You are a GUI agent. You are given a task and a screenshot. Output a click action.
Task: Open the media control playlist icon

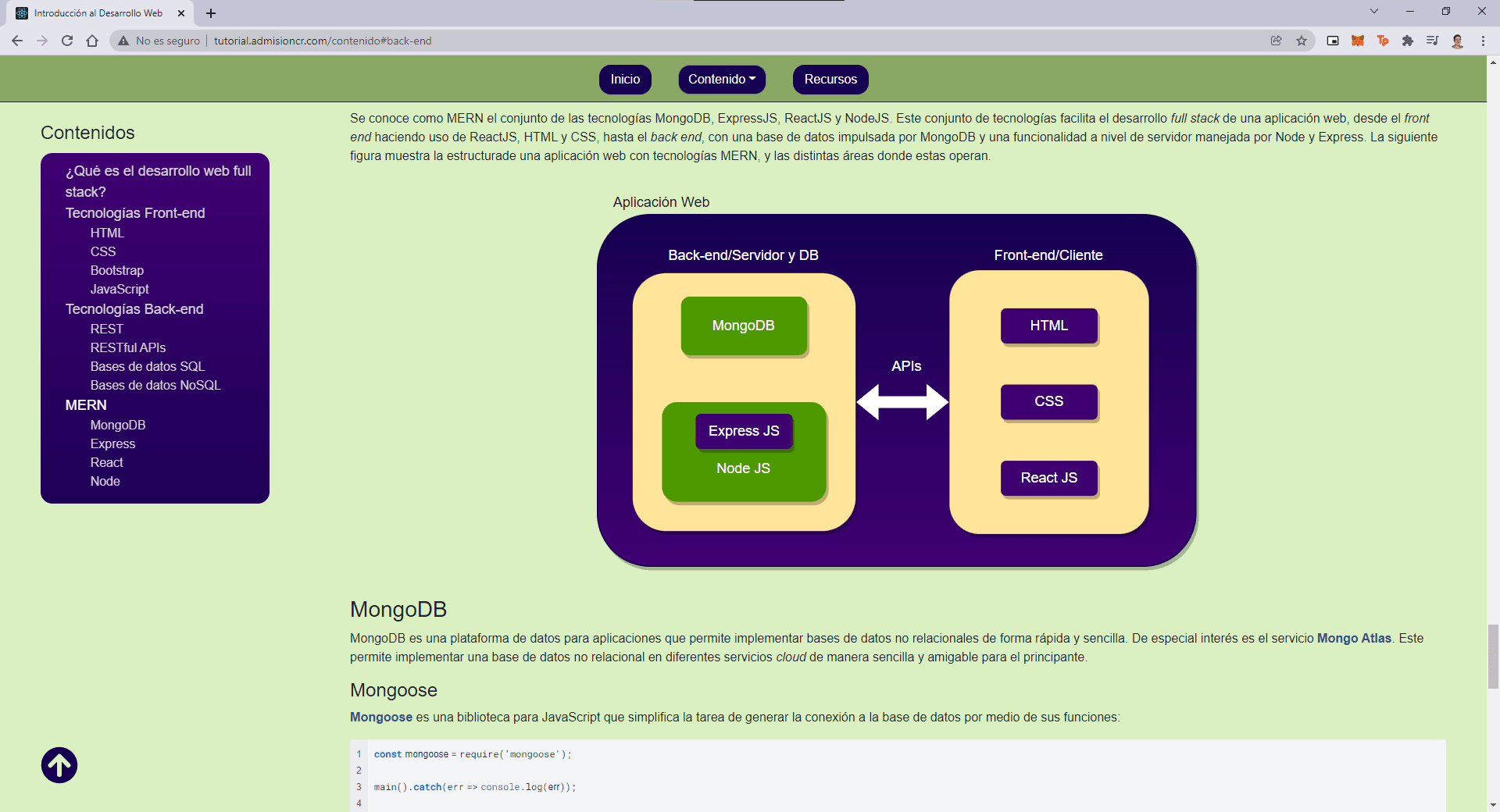tap(1433, 41)
